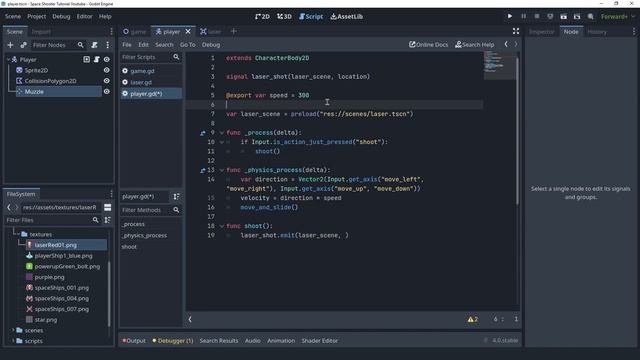Toggle visibility of Sprite2D node
The image size is (640, 360).
pos(107,70)
